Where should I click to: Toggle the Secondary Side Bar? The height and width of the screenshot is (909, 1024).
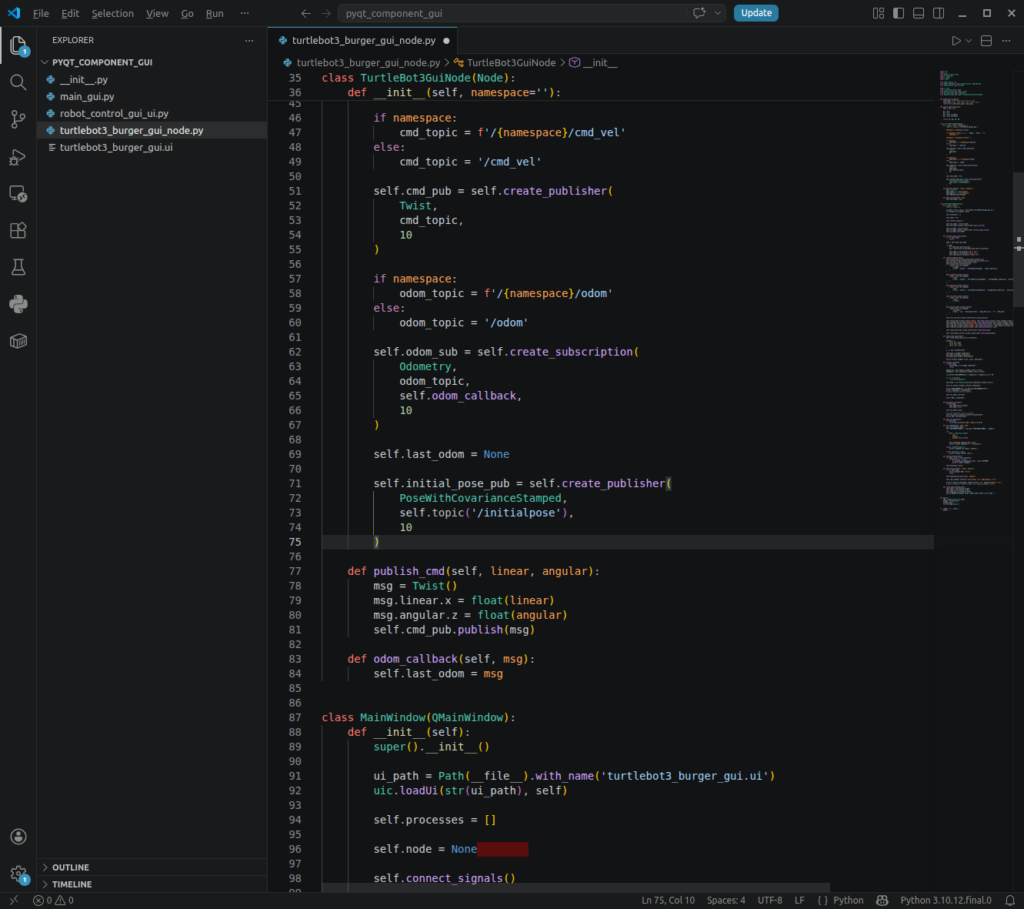point(938,13)
